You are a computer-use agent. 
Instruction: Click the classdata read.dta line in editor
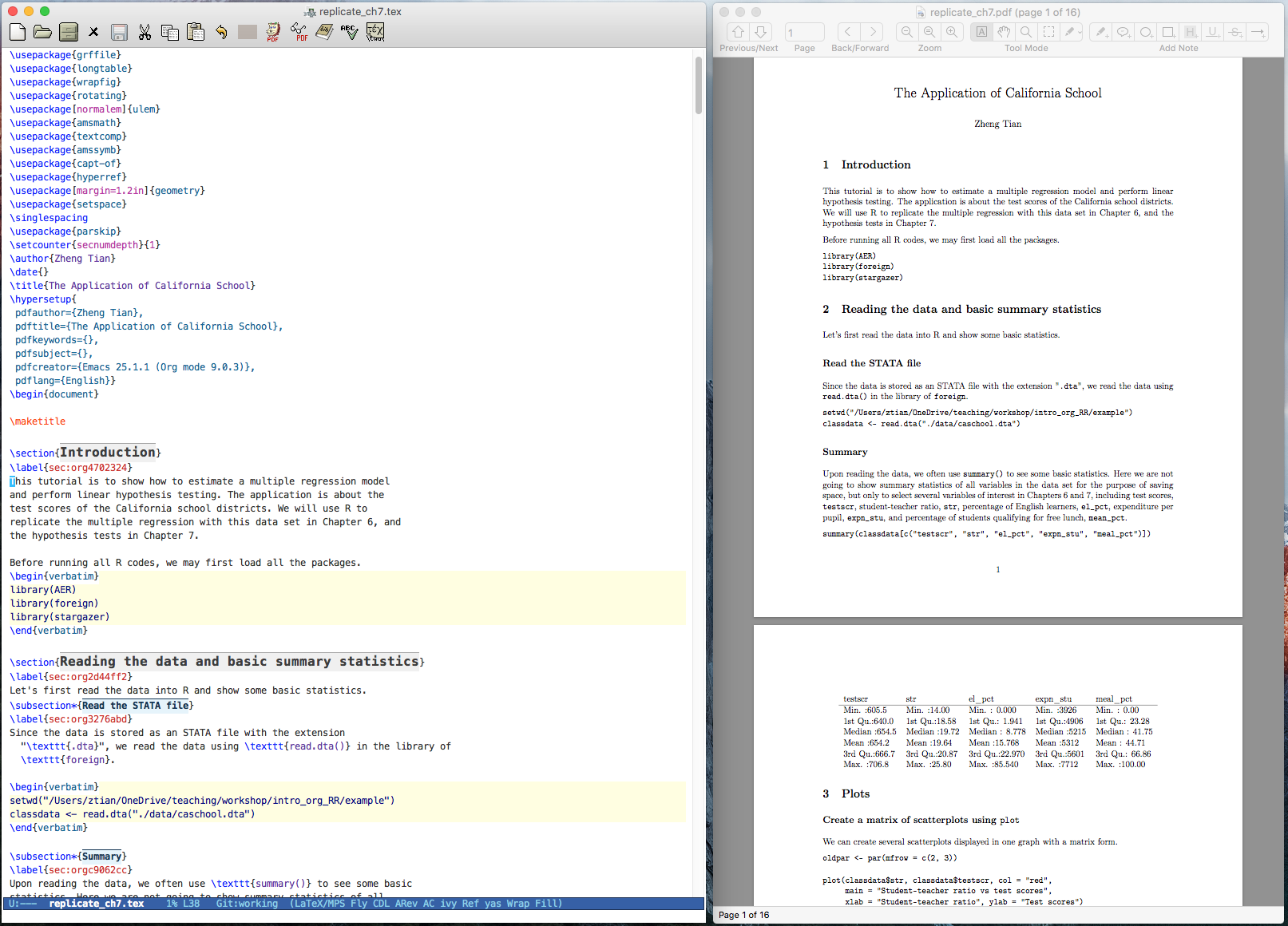pyautogui.click(x=133, y=814)
